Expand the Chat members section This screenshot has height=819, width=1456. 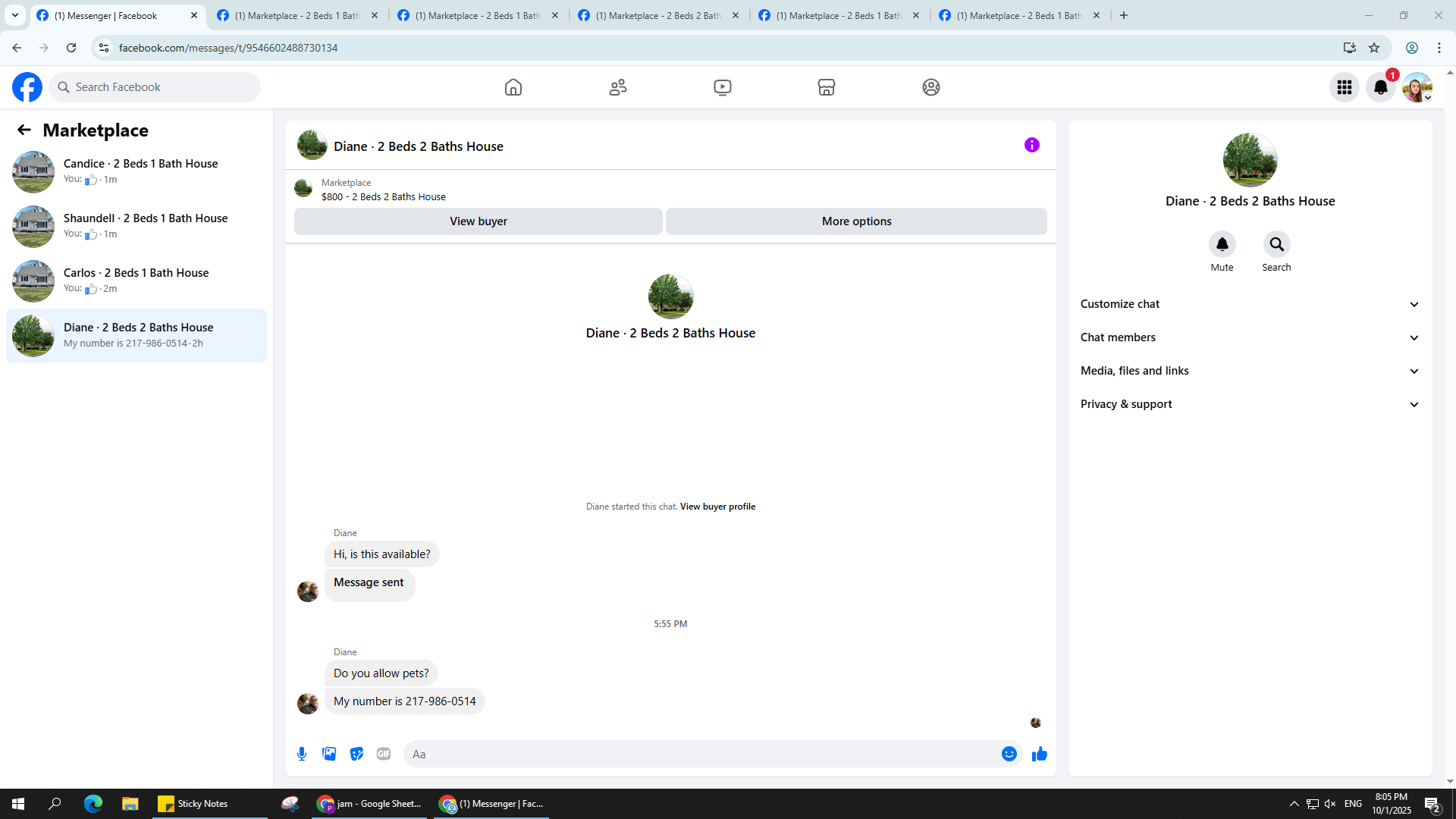click(x=1250, y=337)
